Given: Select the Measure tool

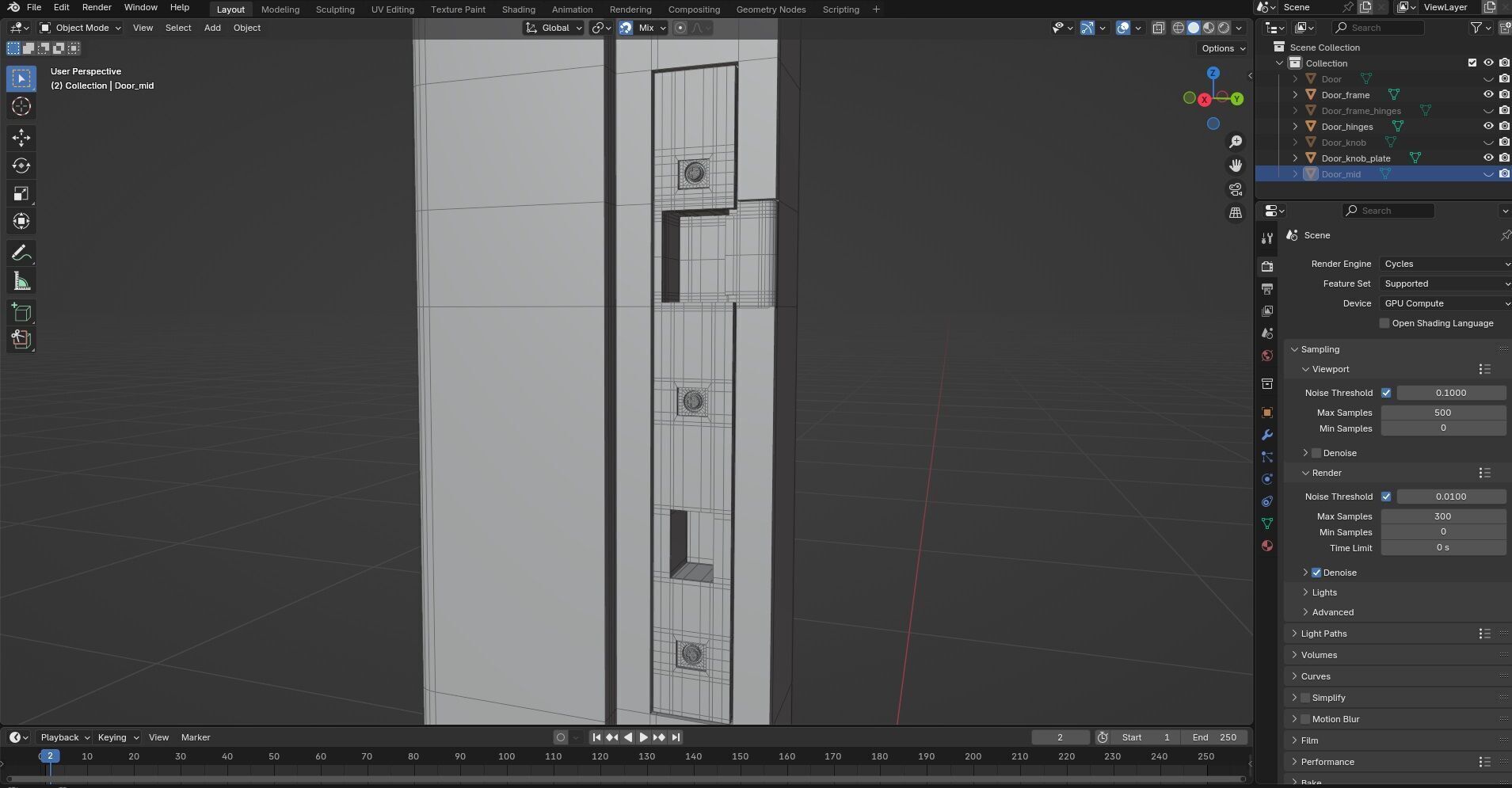Looking at the screenshot, I should click(21, 280).
